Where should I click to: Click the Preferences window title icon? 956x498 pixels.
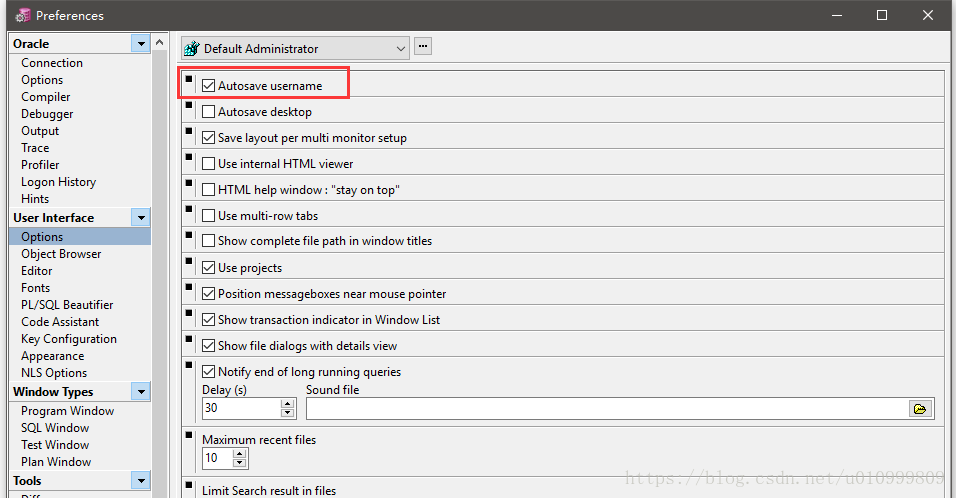(23, 15)
